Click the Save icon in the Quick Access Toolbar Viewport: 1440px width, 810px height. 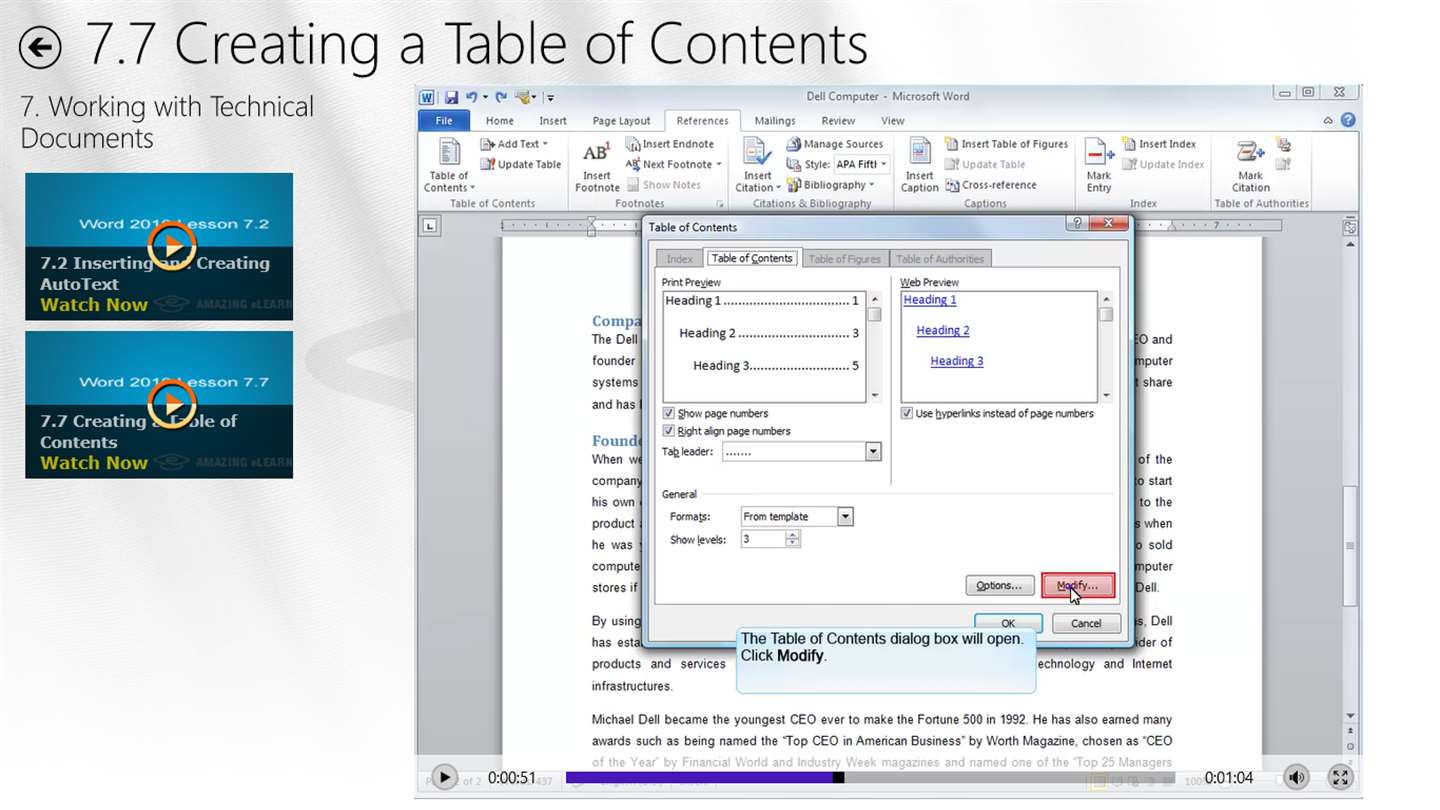(451, 97)
